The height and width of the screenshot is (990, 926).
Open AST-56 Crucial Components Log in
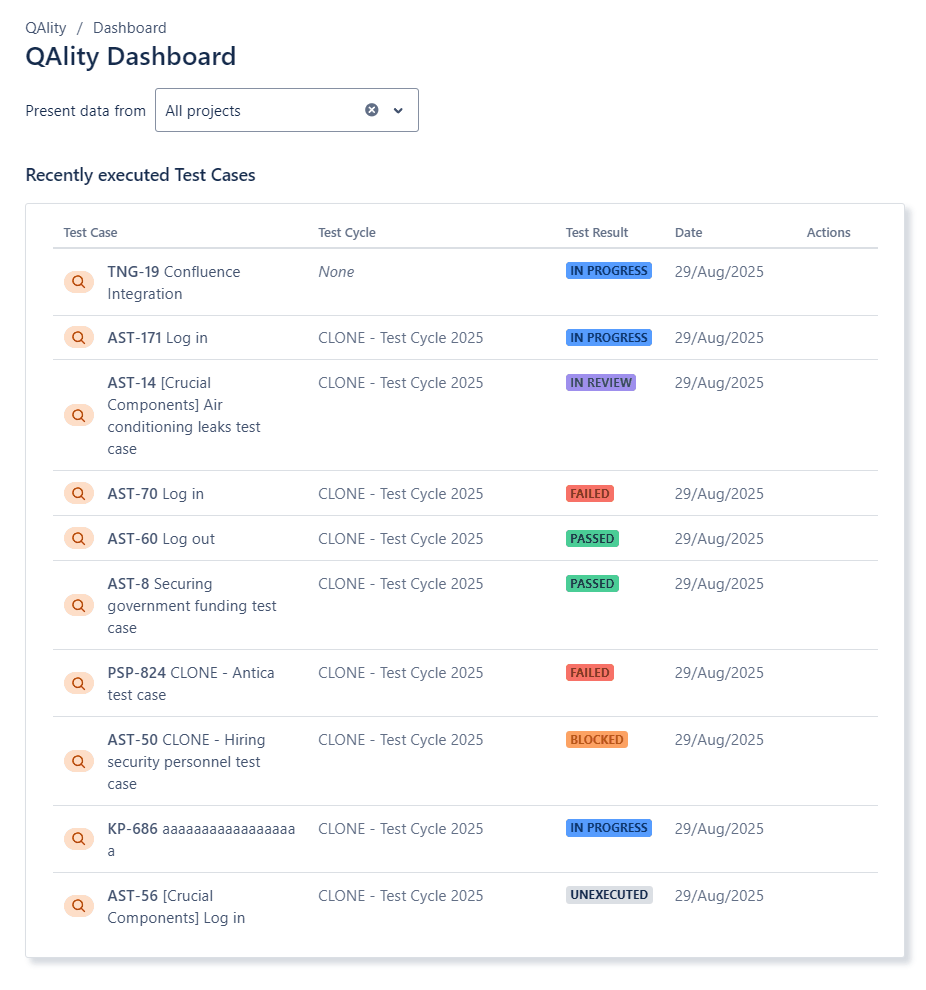(x=176, y=907)
